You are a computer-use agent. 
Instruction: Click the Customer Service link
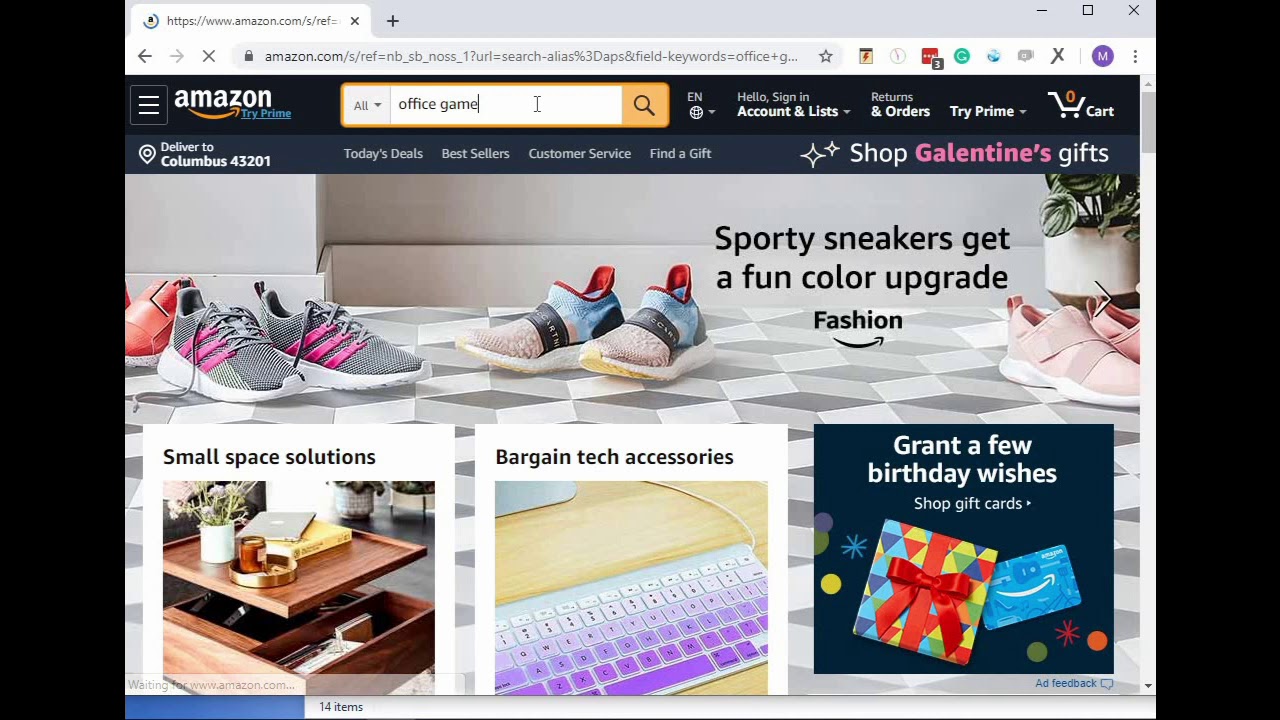[579, 154]
